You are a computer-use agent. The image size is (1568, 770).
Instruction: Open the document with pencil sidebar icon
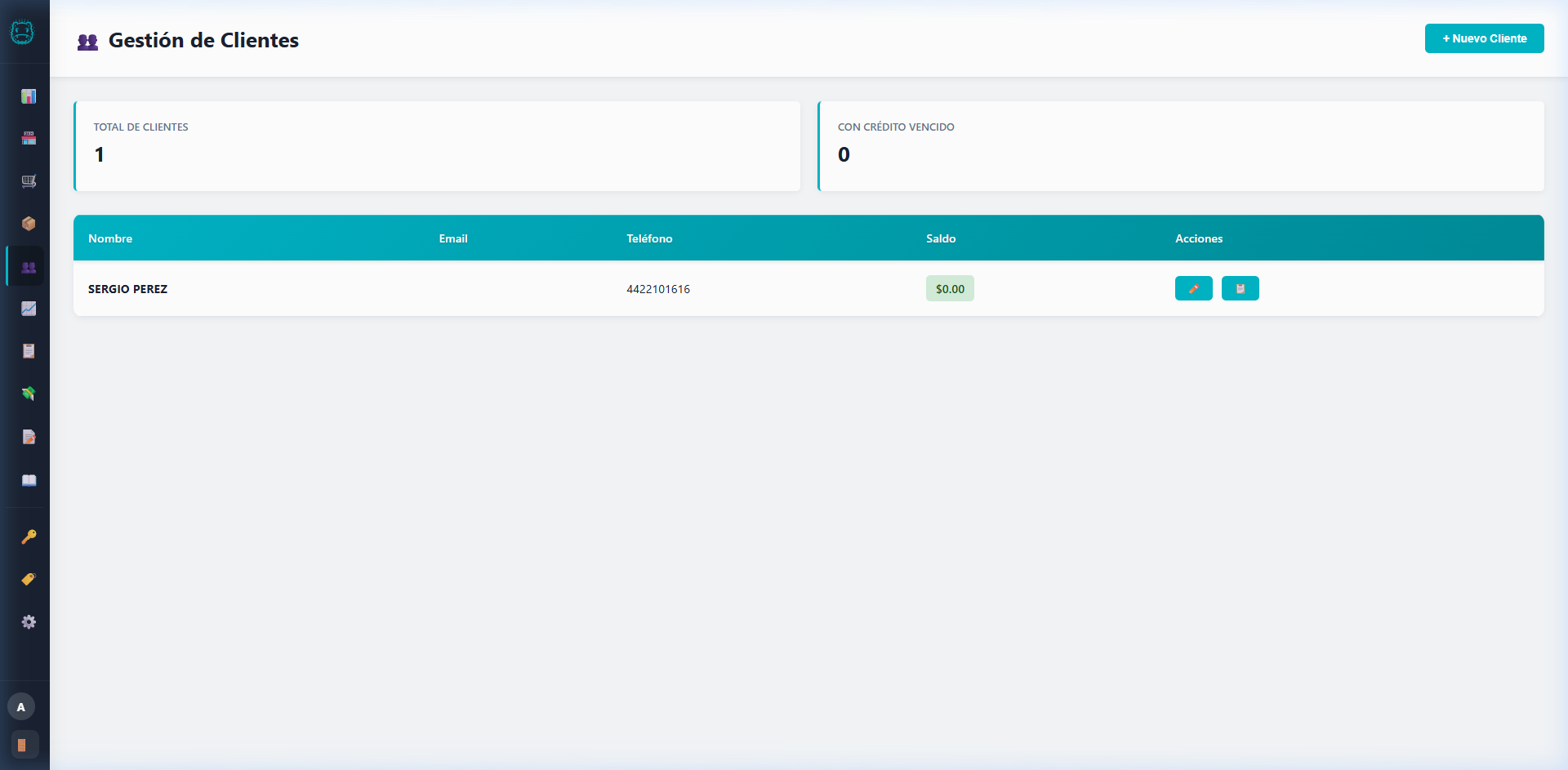coord(29,437)
